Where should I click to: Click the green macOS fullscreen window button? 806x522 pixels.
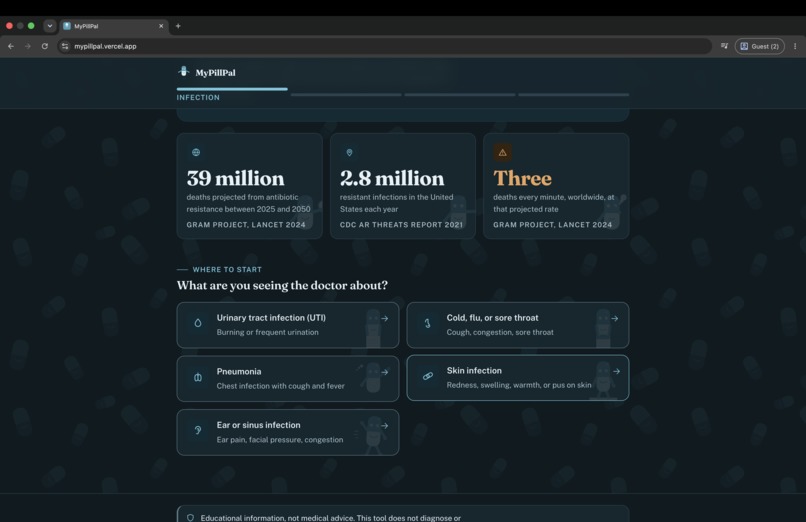[x=31, y=26]
